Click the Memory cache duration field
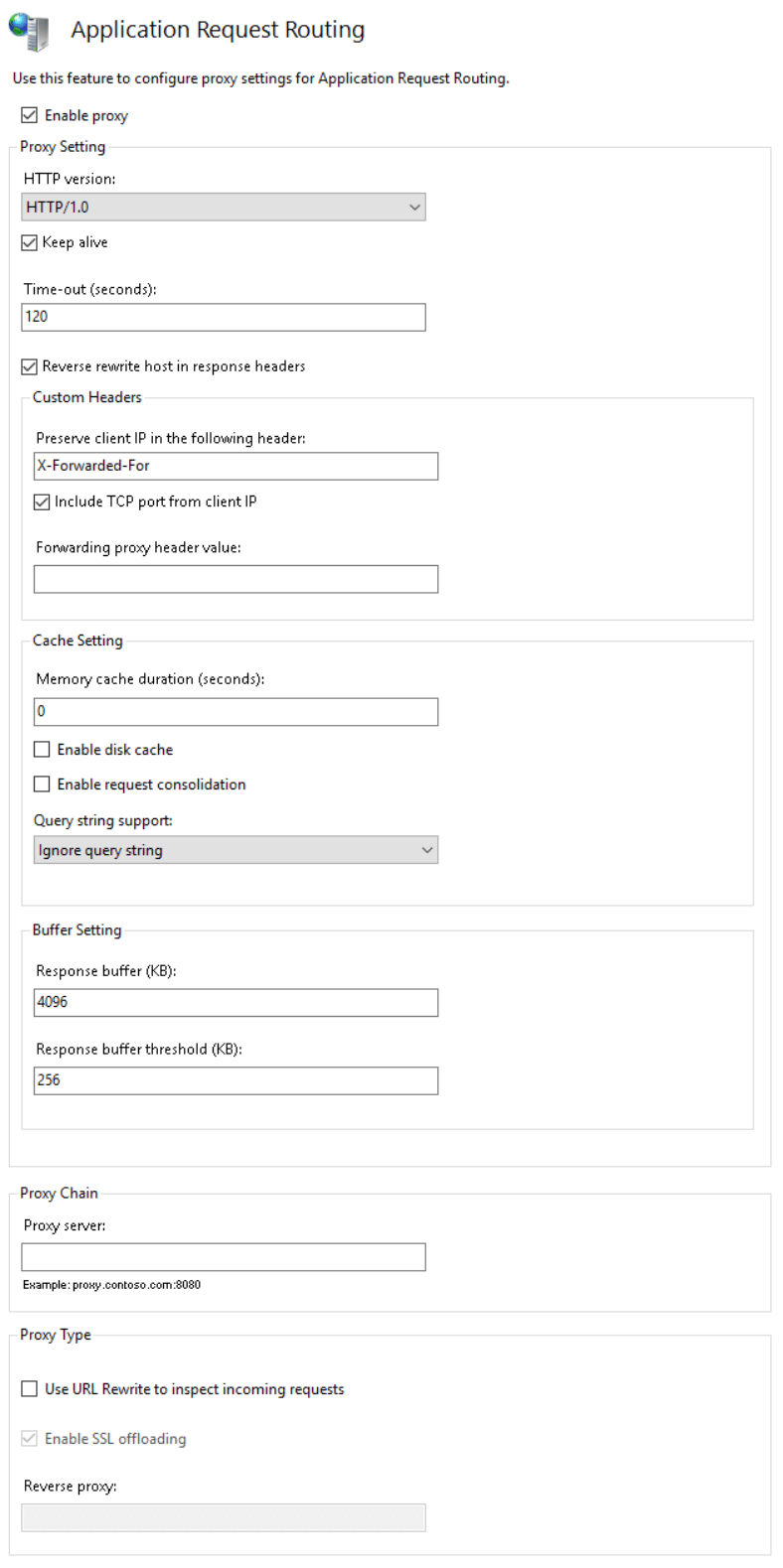The height and width of the screenshot is (1568, 783). [235, 711]
